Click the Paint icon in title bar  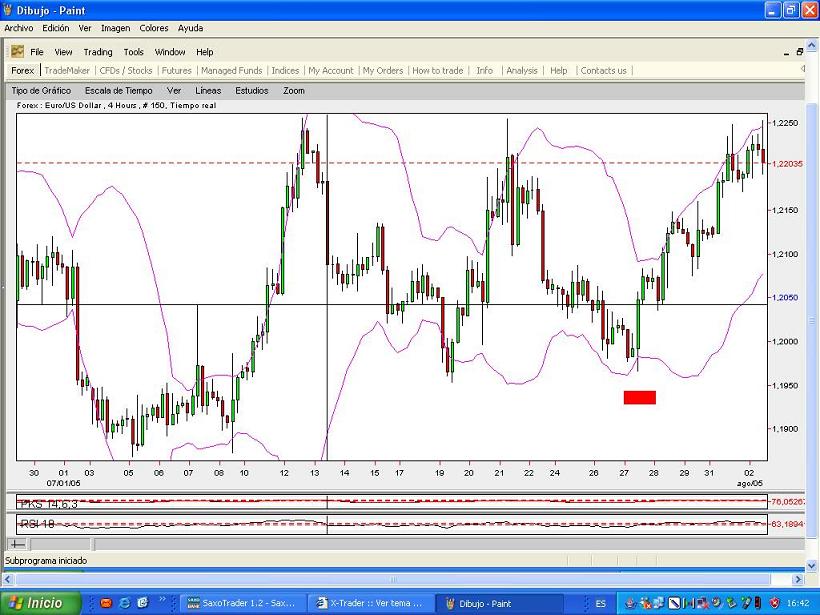pyautogui.click(x=8, y=10)
